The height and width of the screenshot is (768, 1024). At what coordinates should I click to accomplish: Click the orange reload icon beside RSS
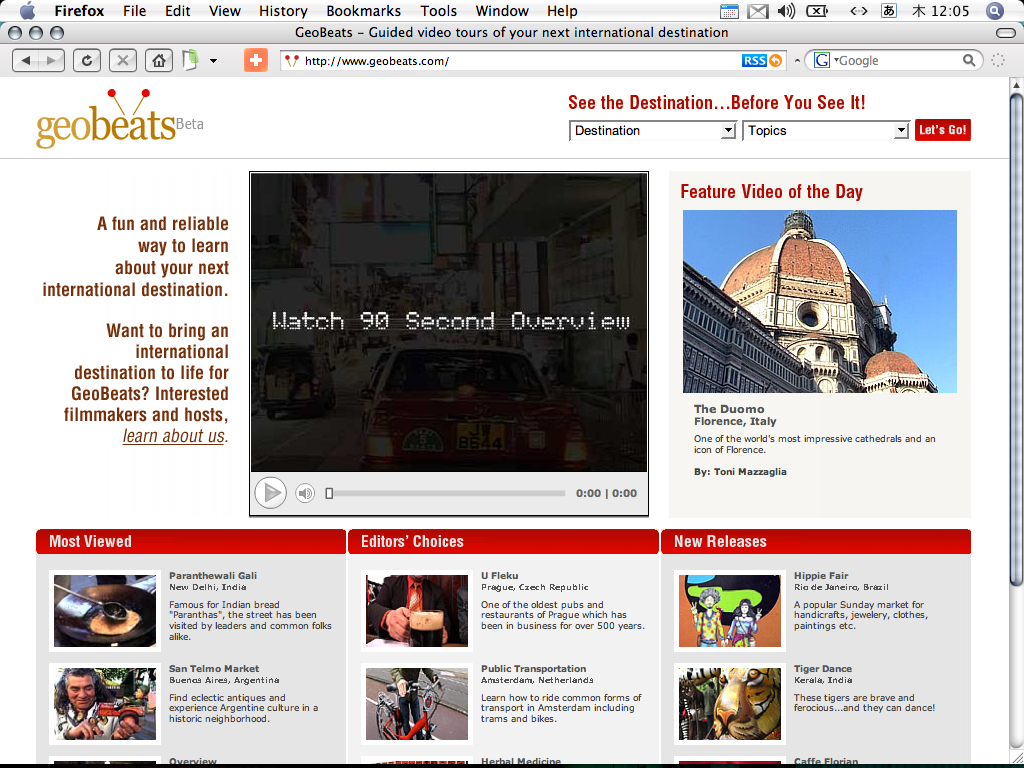pyautogui.click(x=775, y=61)
